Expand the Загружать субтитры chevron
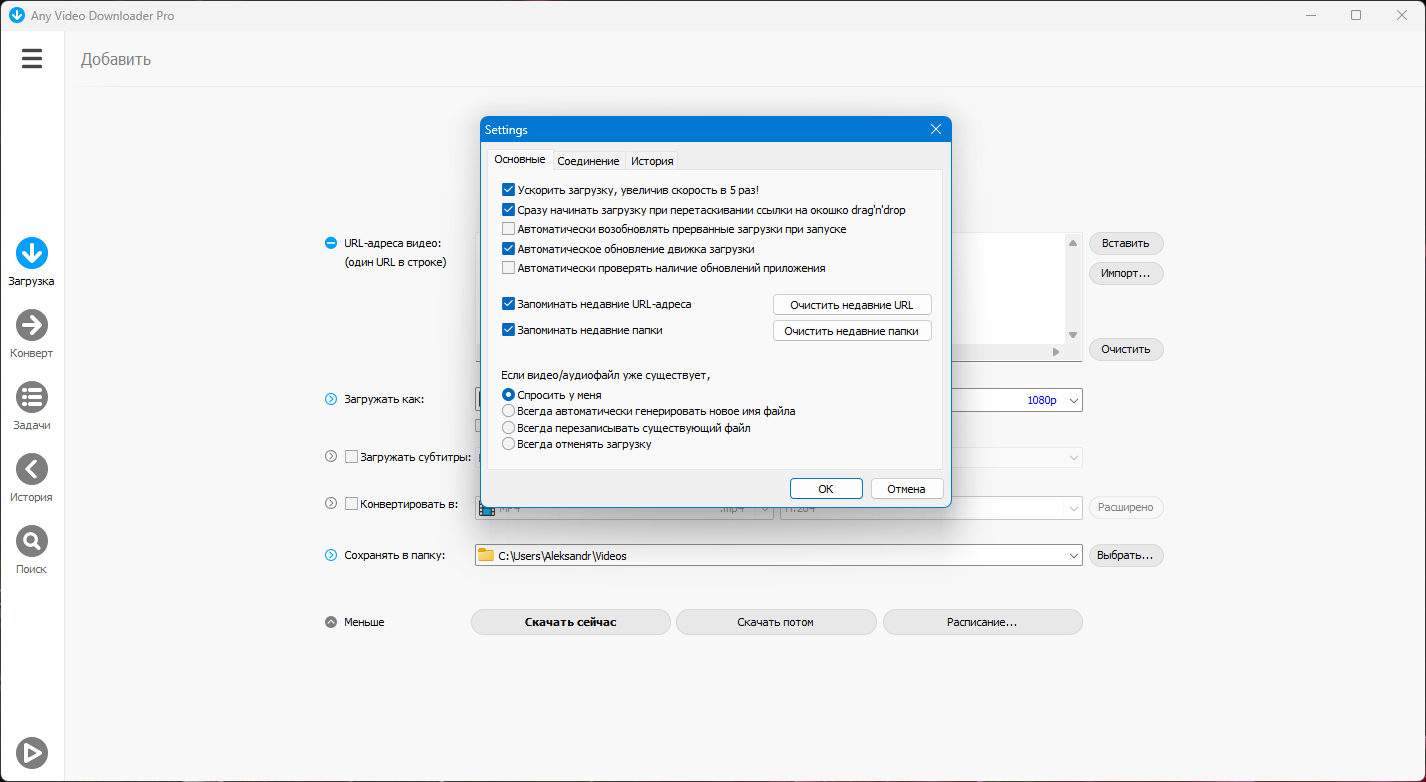This screenshot has width=1426, height=782. pos(331,456)
